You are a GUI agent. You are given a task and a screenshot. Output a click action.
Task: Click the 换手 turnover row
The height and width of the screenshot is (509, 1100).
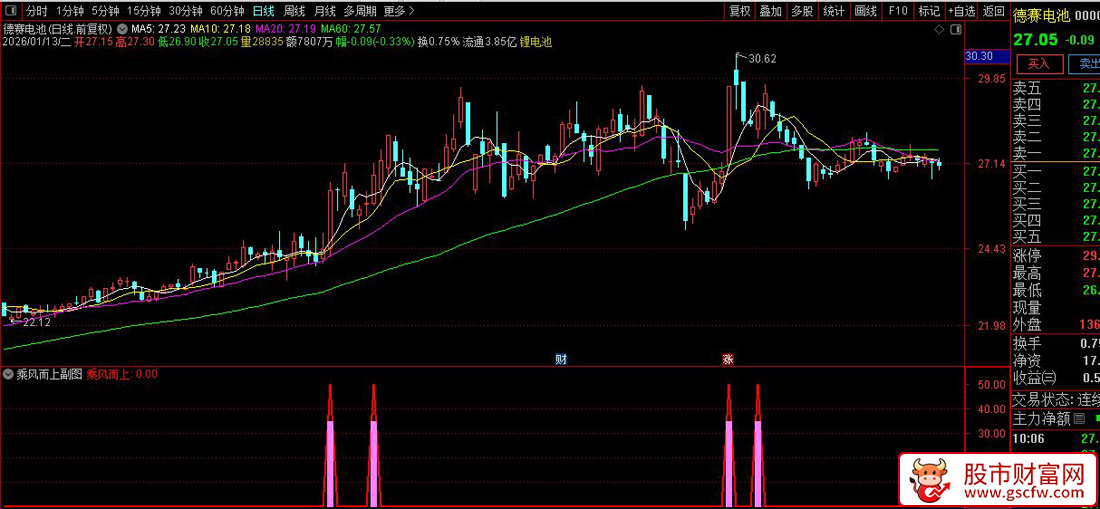[1055, 344]
